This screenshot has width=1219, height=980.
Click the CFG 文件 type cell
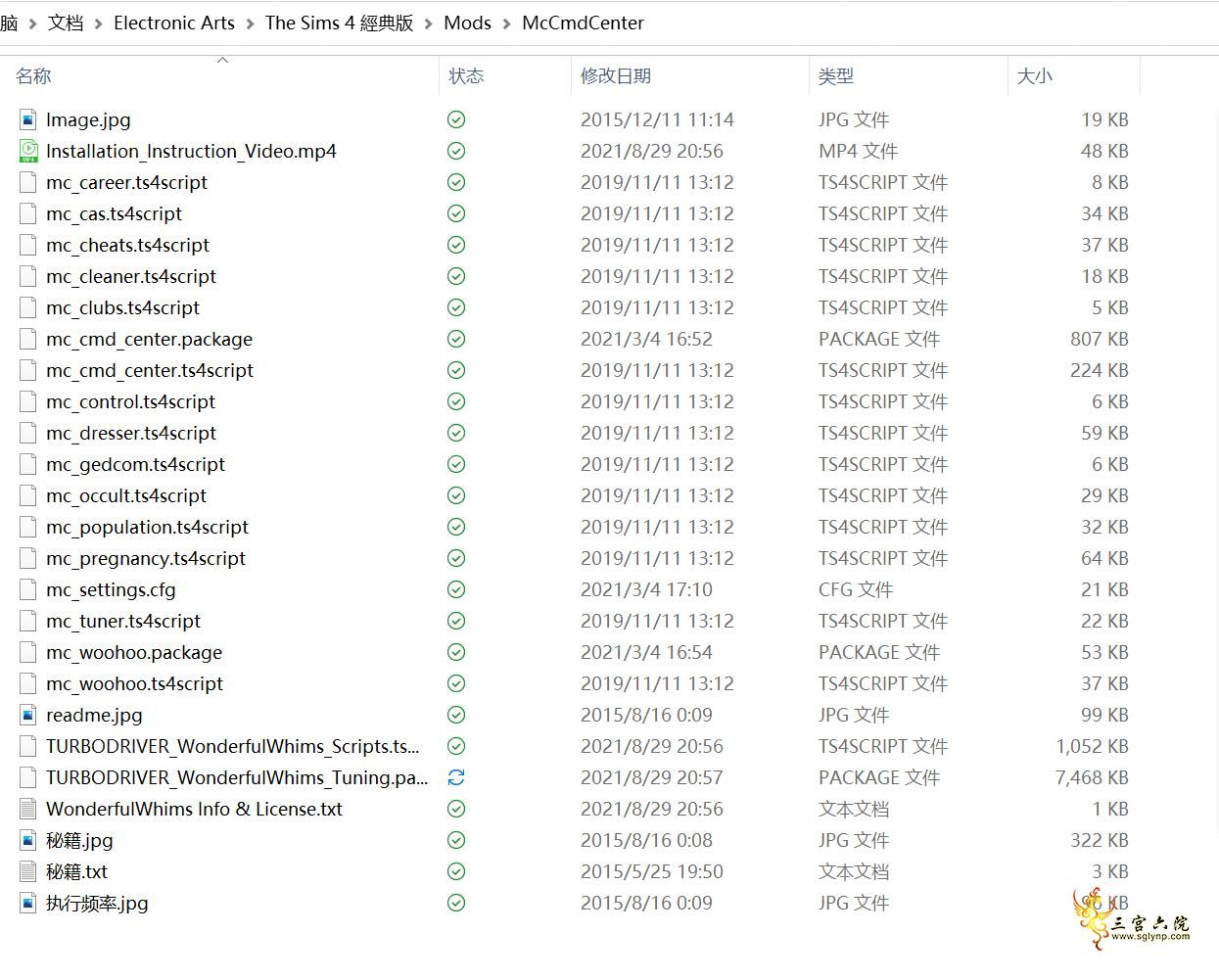(856, 589)
